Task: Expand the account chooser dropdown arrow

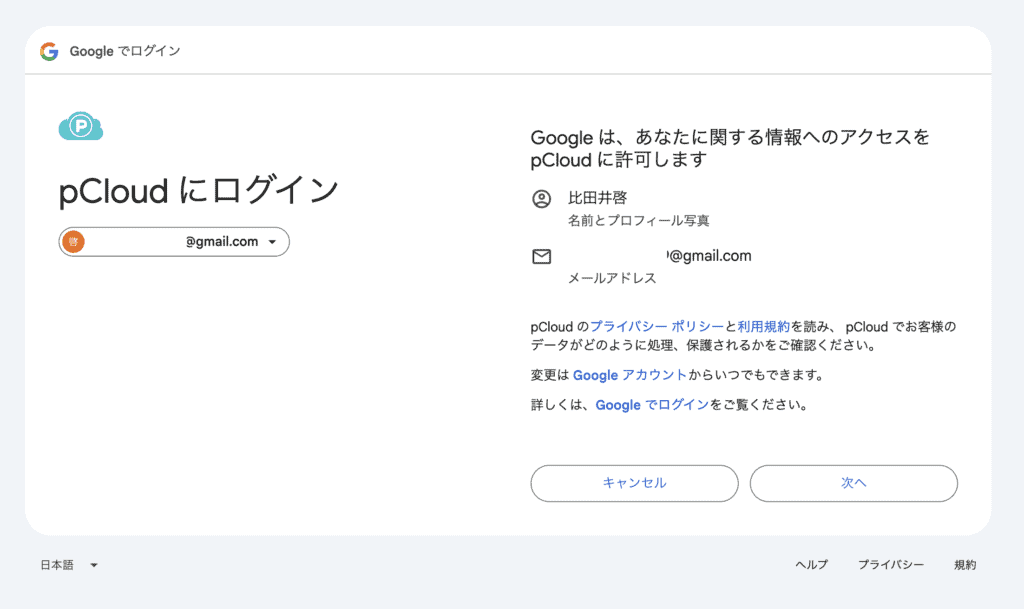Action: (272, 242)
